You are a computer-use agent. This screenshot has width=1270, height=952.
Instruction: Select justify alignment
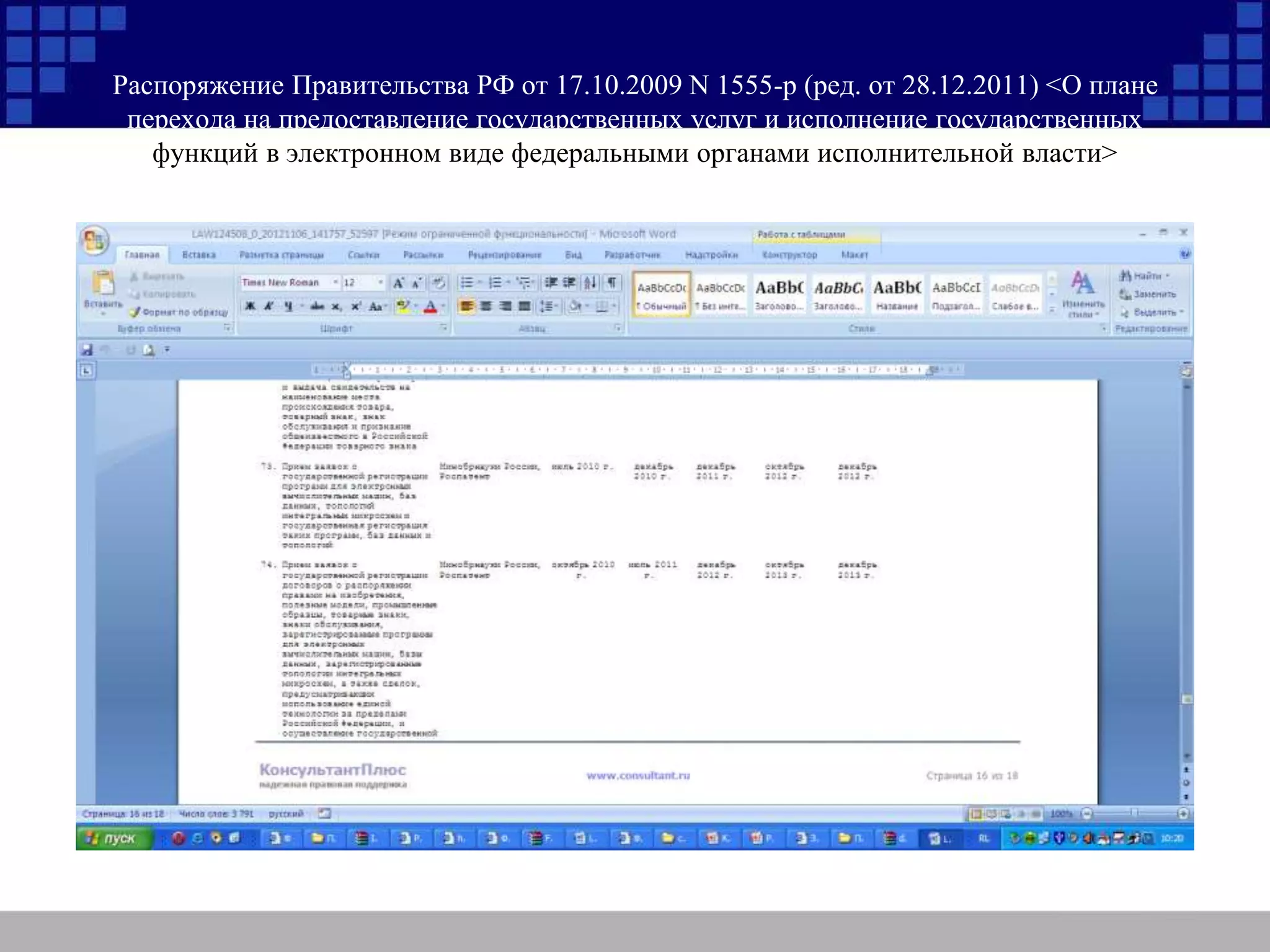pos(525,306)
